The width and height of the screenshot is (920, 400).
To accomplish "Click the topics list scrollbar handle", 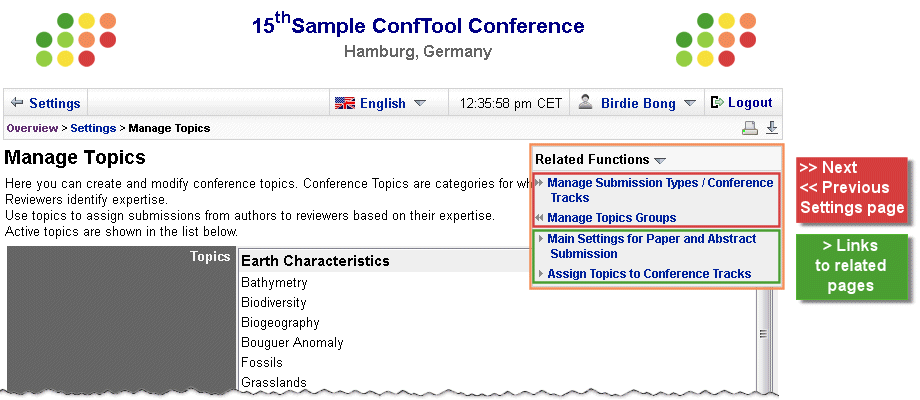I will (x=763, y=334).
